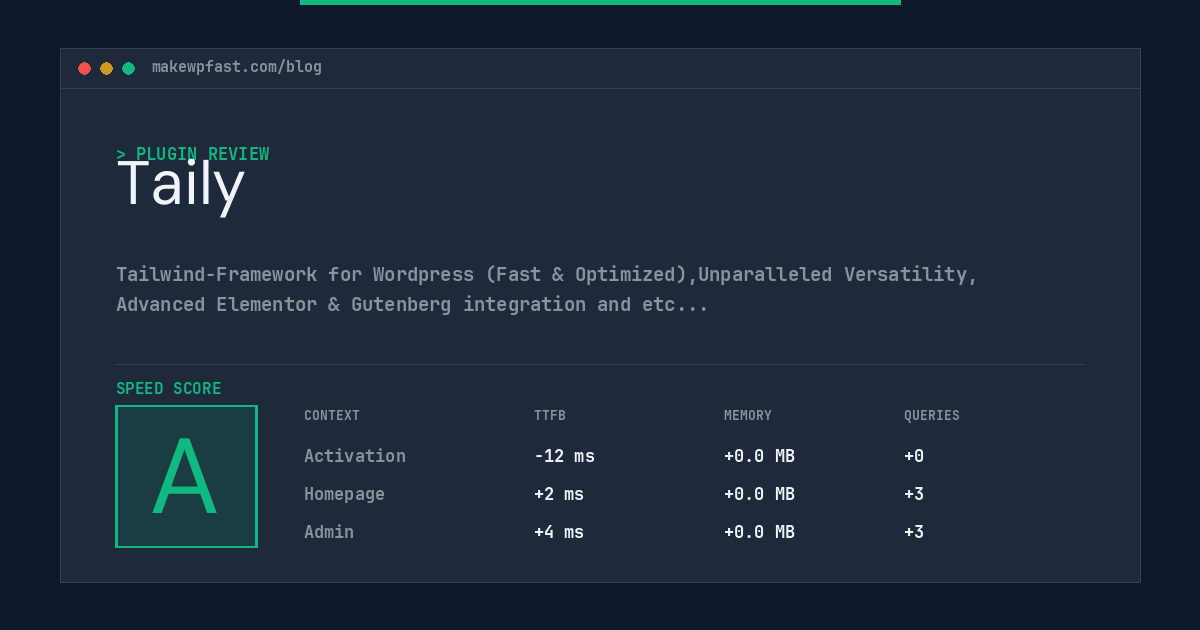This screenshot has width=1200, height=630.
Task: Select the Activation row label
Action: [x=355, y=456]
